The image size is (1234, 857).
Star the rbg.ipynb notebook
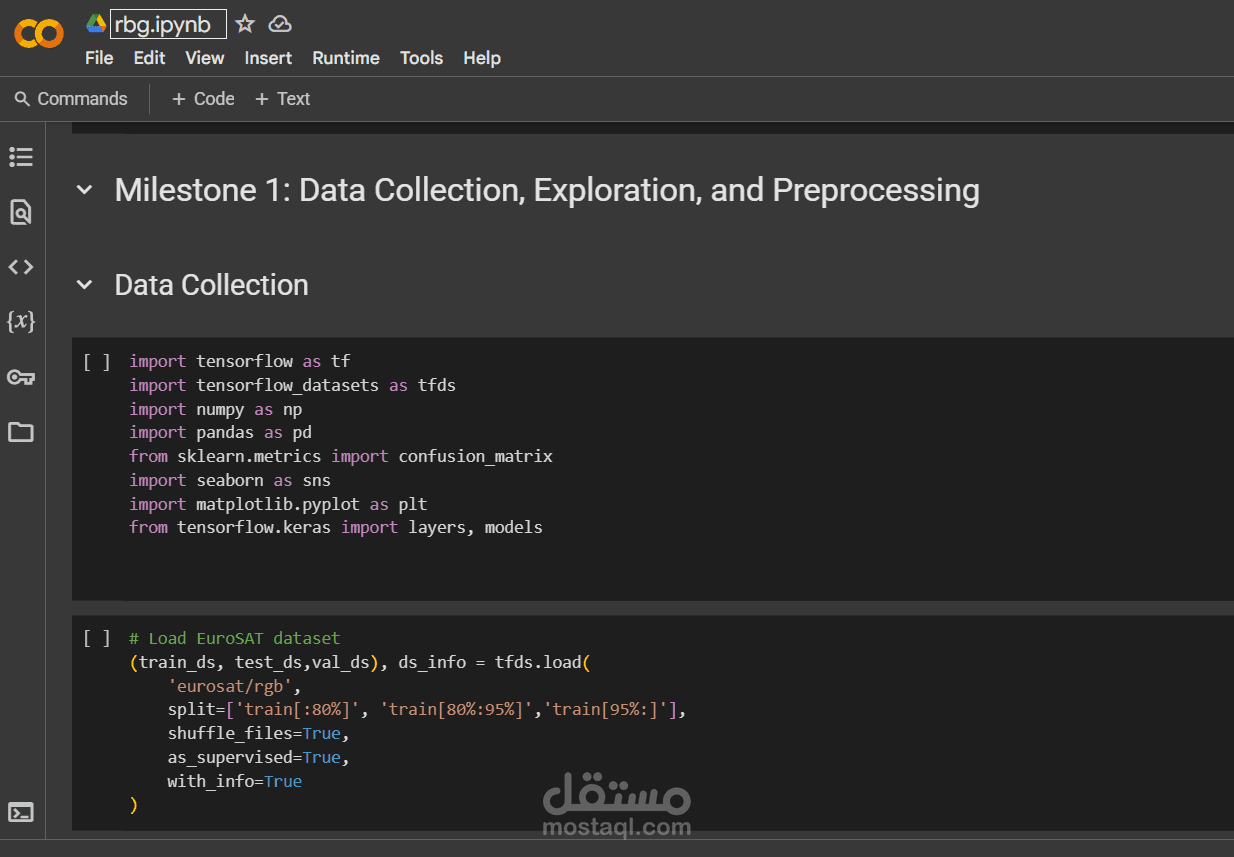click(245, 24)
